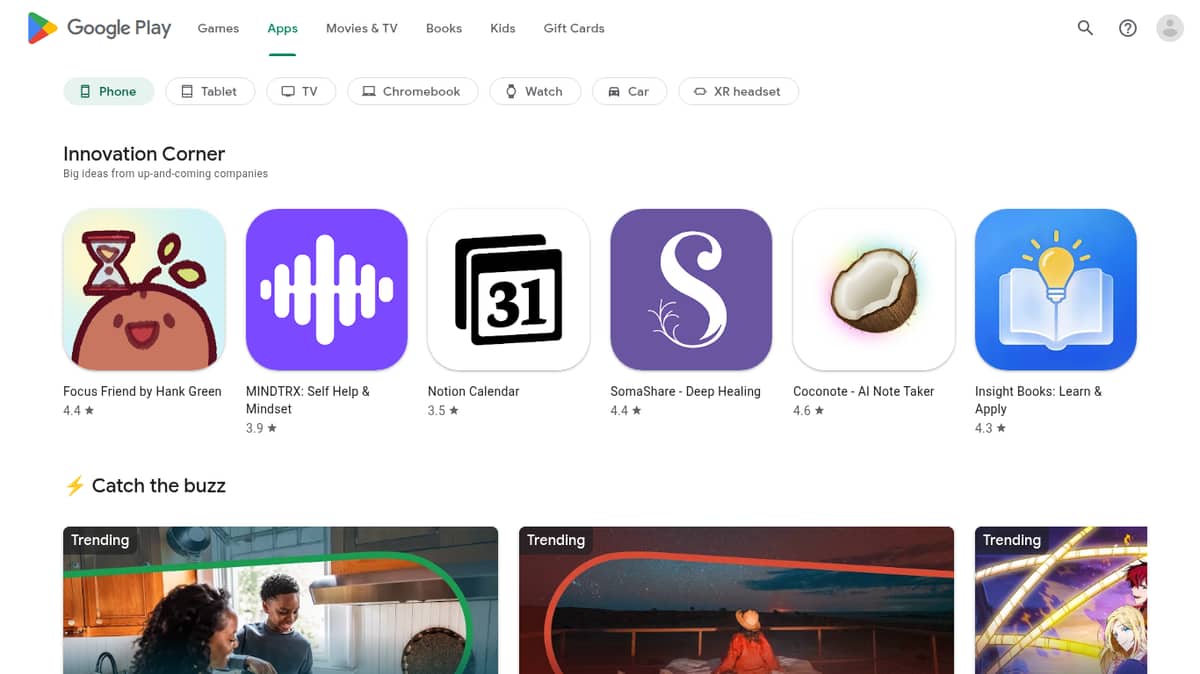
Task: Open the Books tab
Action: coord(444,28)
